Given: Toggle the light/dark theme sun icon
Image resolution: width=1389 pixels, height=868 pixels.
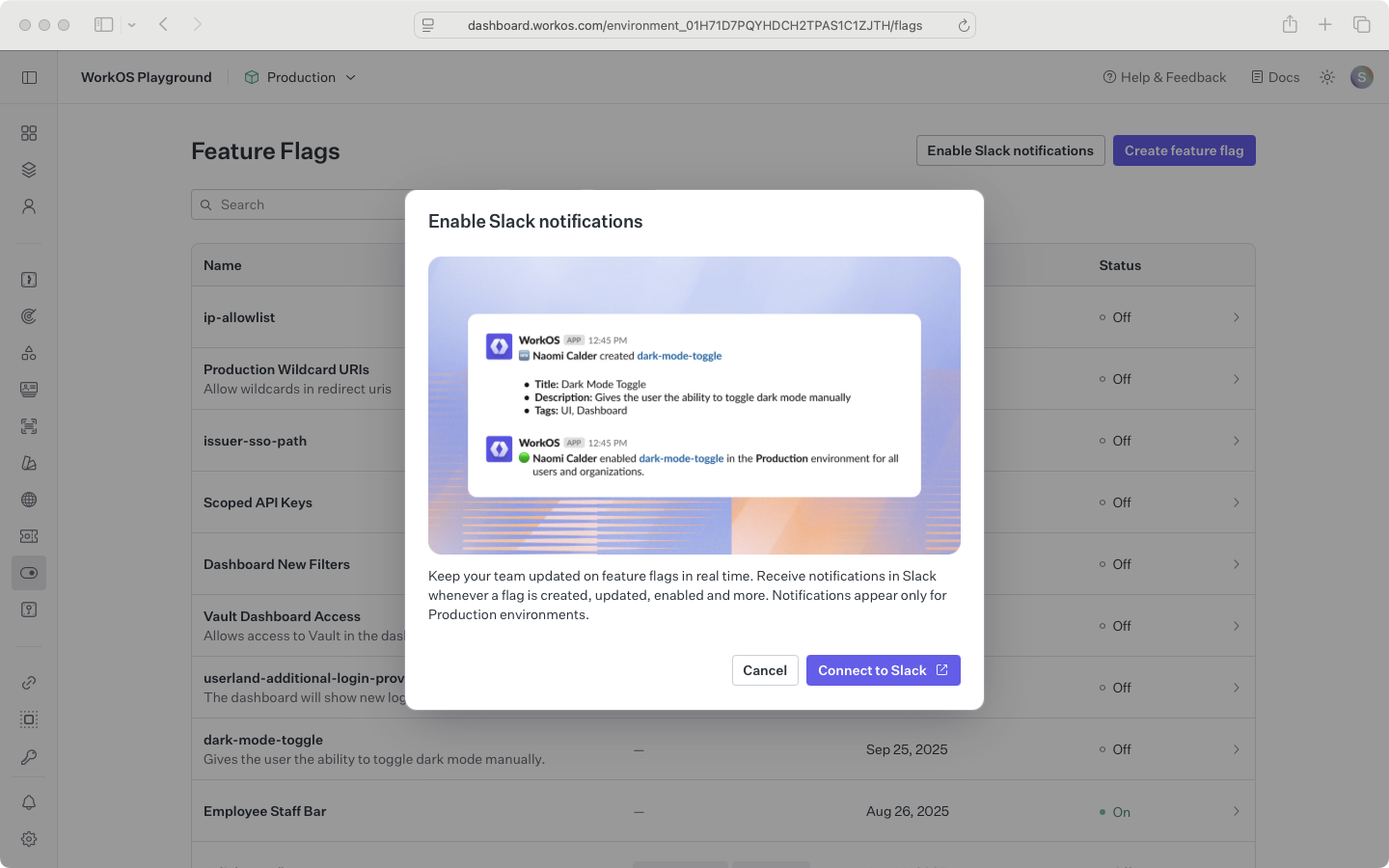Looking at the screenshot, I should pyautogui.click(x=1327, y=77).
